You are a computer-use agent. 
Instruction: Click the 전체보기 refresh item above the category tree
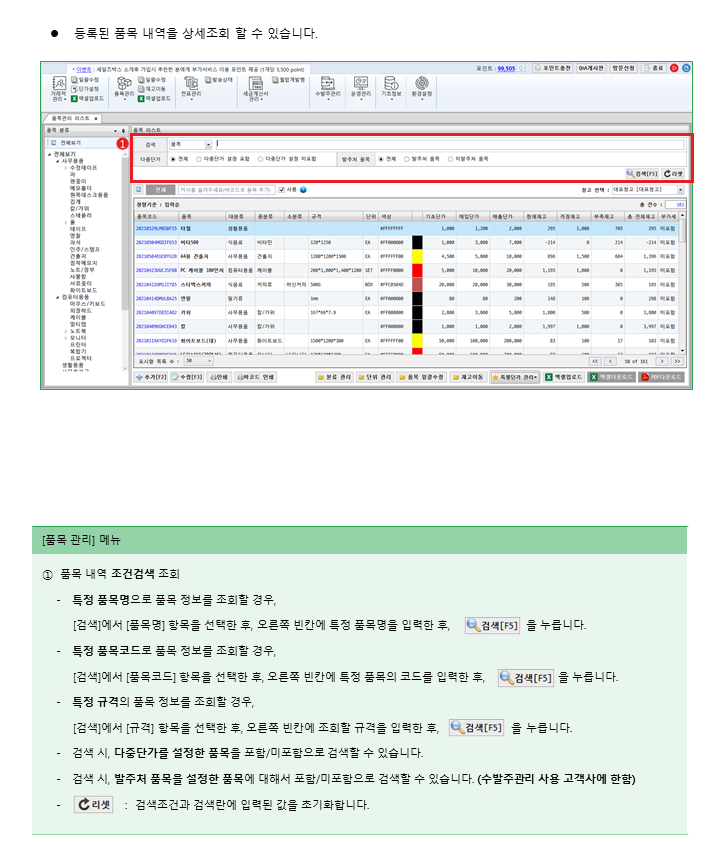(67, 143)
